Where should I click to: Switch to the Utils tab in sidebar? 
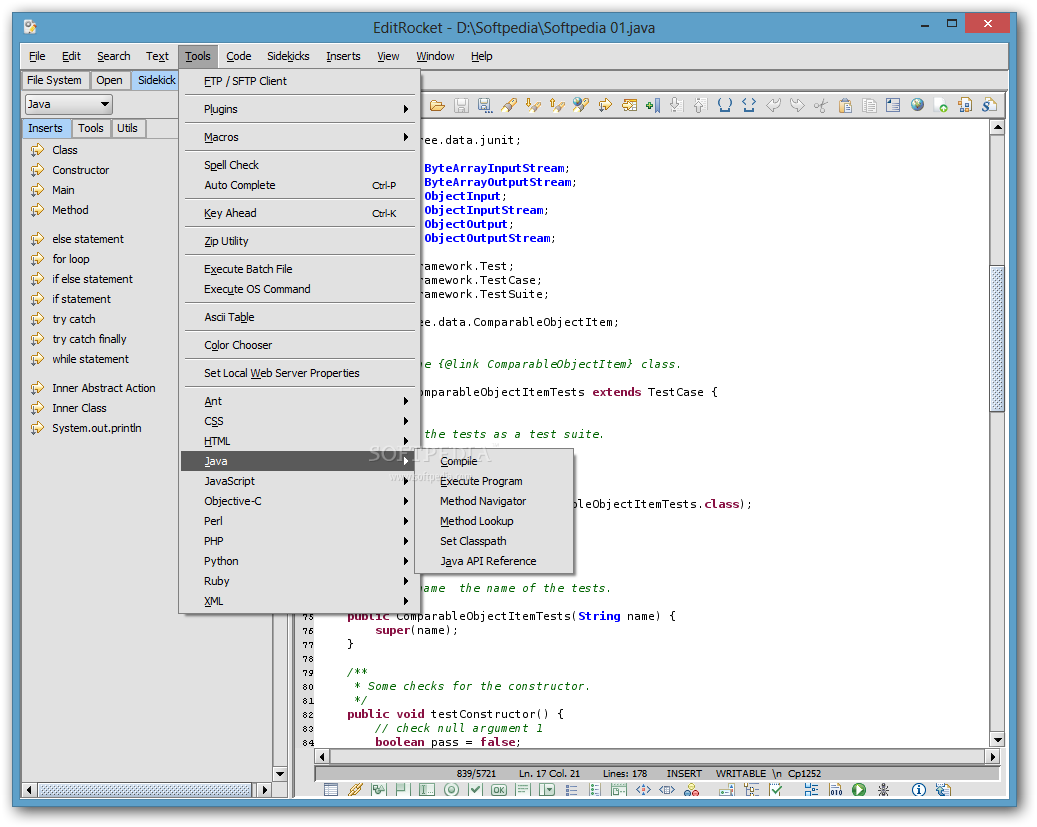pos(128,128)
